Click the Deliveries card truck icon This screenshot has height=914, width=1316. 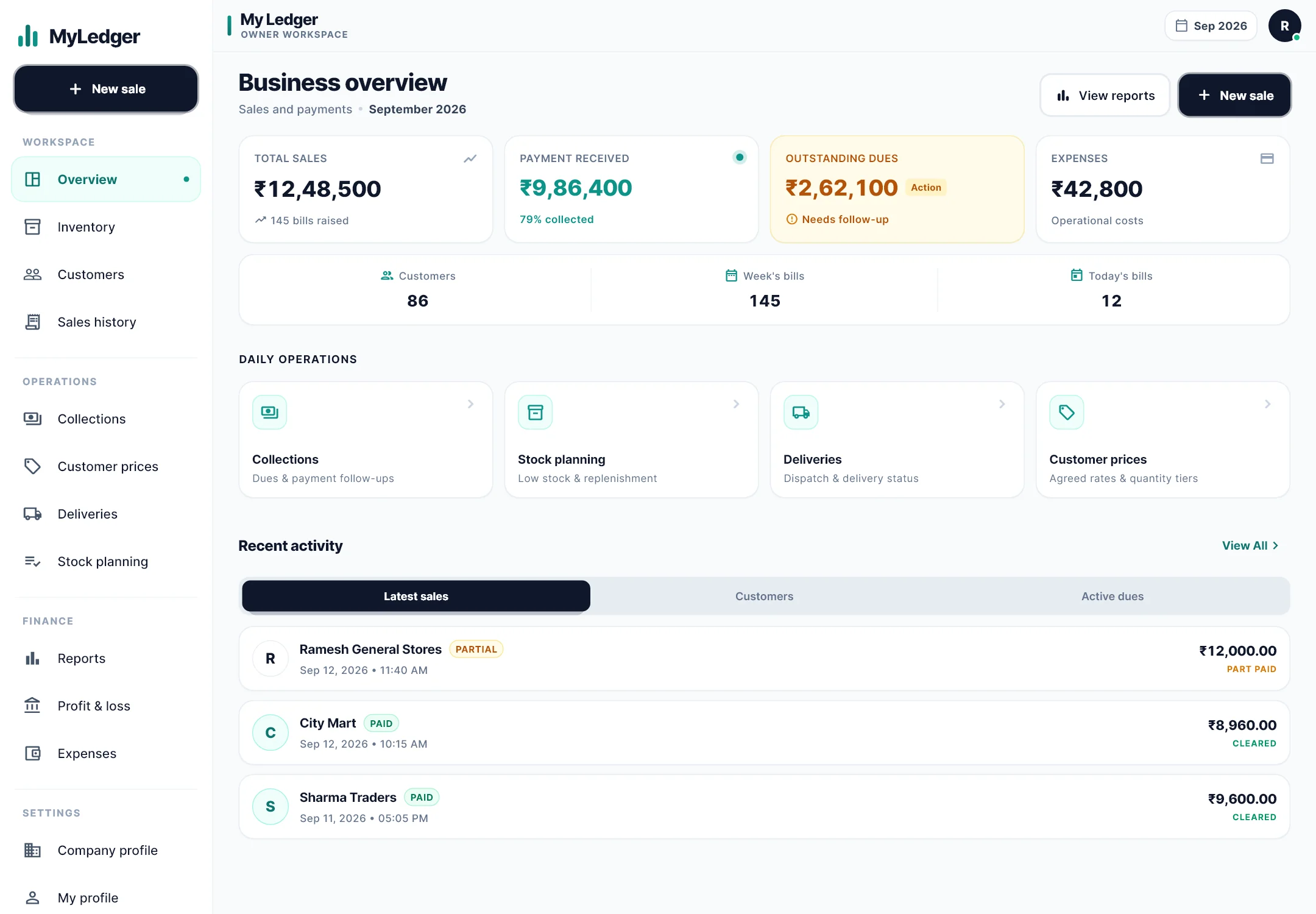[801, 413]
